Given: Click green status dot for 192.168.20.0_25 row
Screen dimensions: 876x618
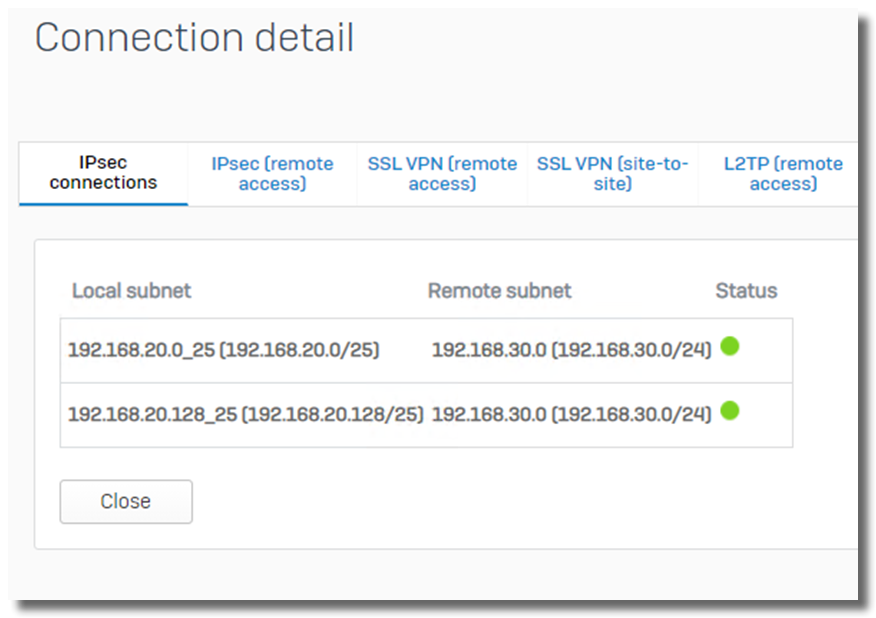Looking at the screenshot, I should [x=730, y=346].
